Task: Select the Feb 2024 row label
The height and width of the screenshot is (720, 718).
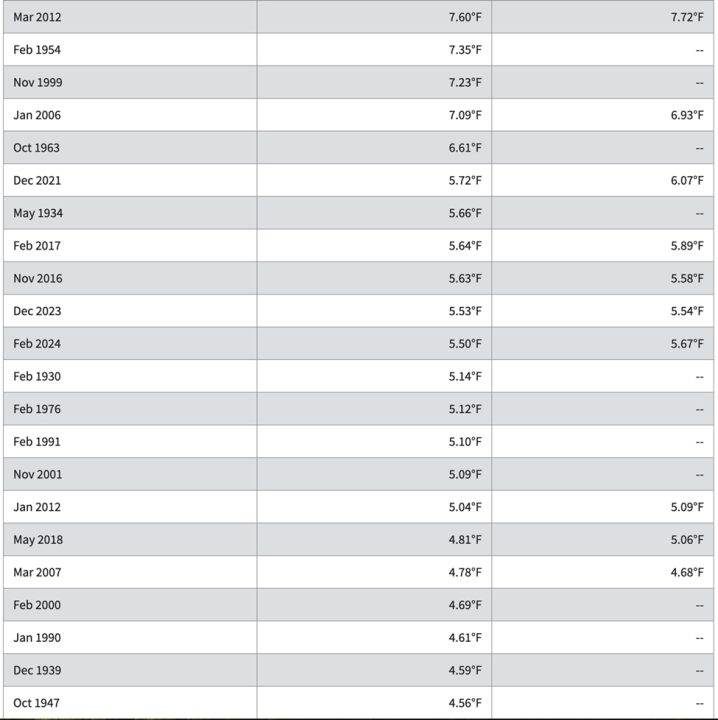Action: [x=37, y=343]
